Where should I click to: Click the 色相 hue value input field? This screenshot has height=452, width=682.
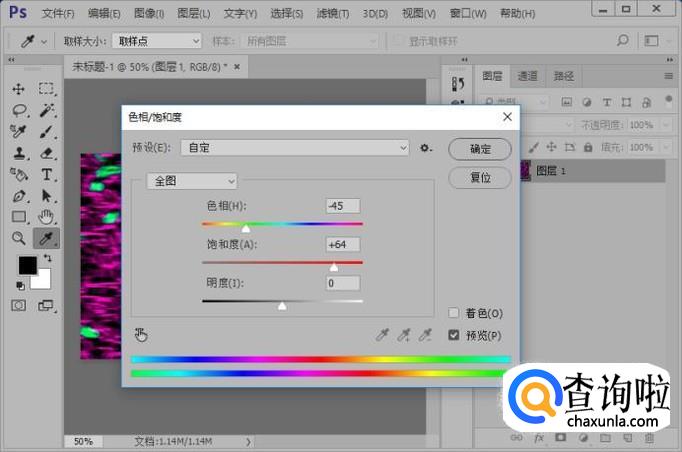click(x=342, y=206)
